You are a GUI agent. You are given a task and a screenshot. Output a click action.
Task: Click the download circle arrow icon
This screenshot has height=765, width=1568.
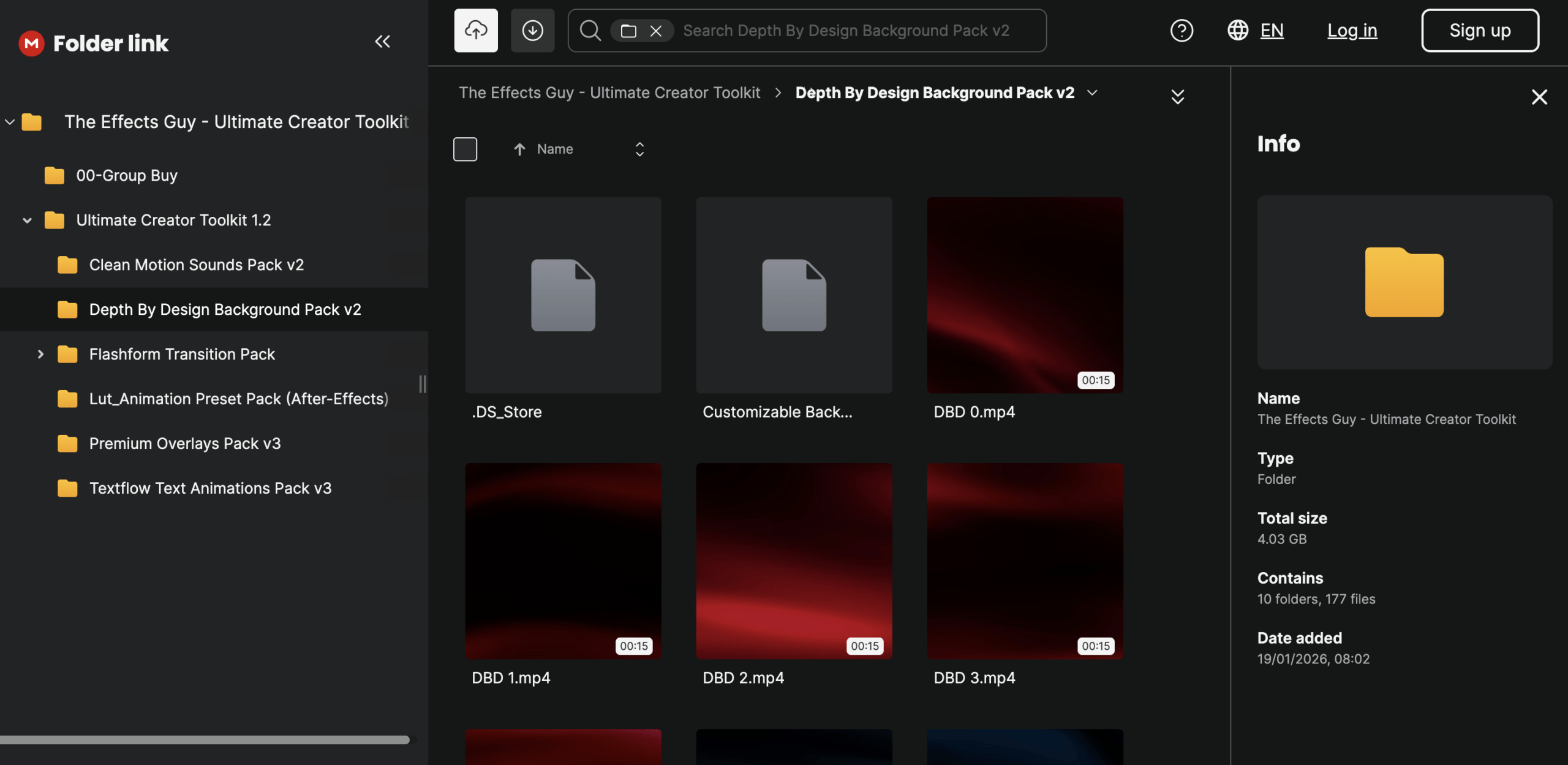[532, 31]
